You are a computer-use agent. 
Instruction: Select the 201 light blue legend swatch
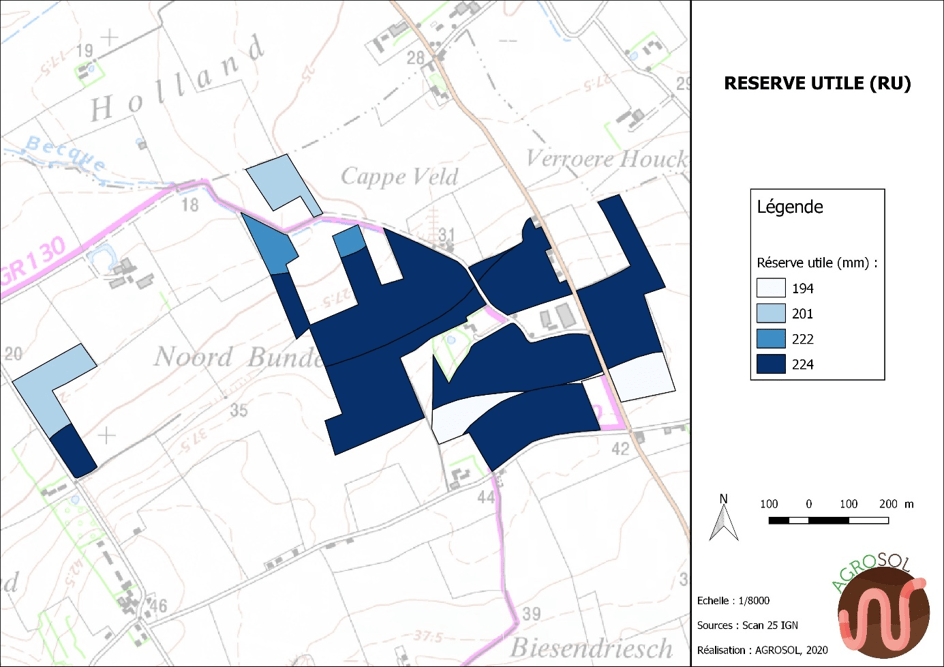(770, 314)
